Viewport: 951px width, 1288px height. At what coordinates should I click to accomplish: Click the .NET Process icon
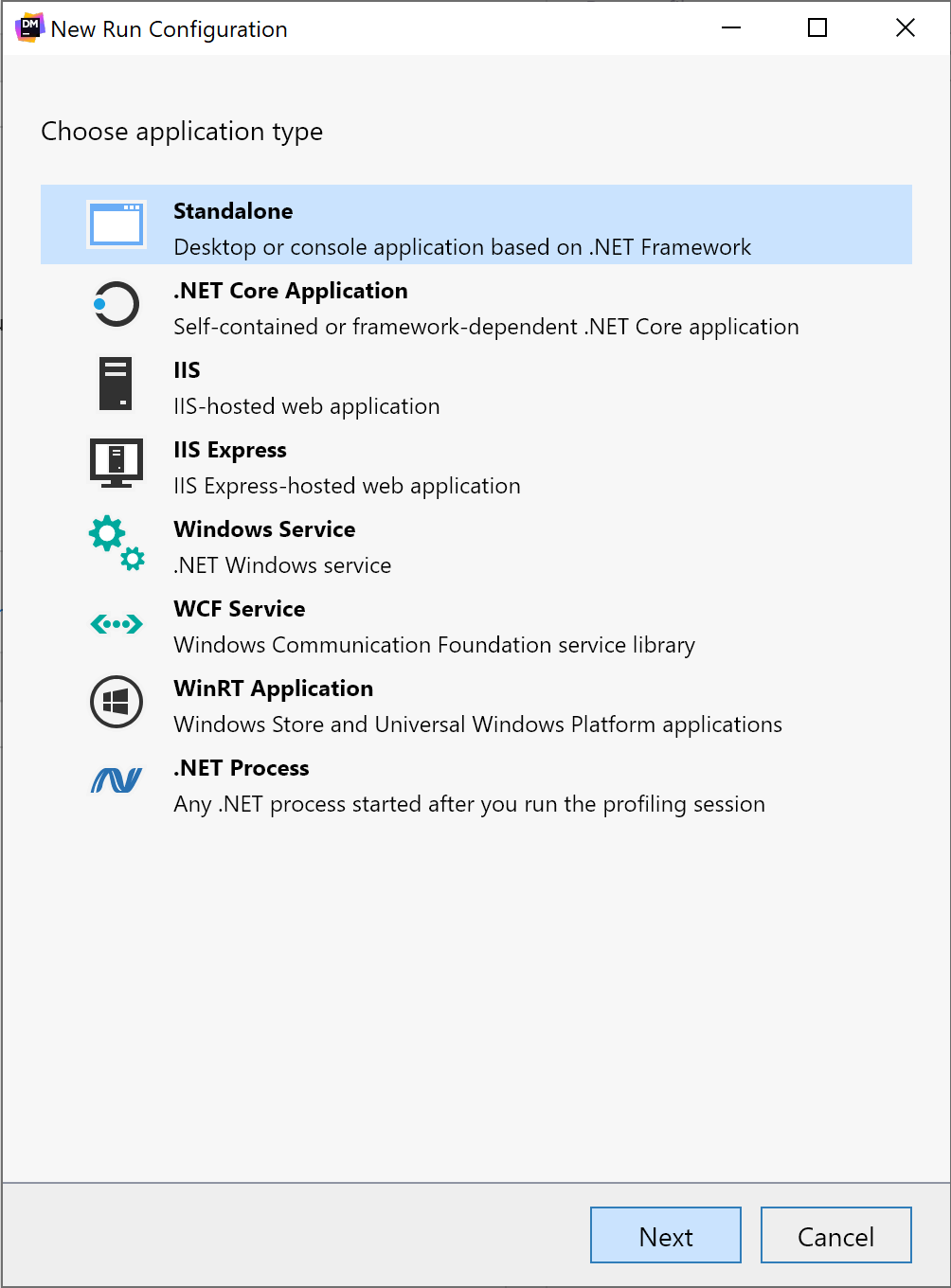[x=116, y=781]
